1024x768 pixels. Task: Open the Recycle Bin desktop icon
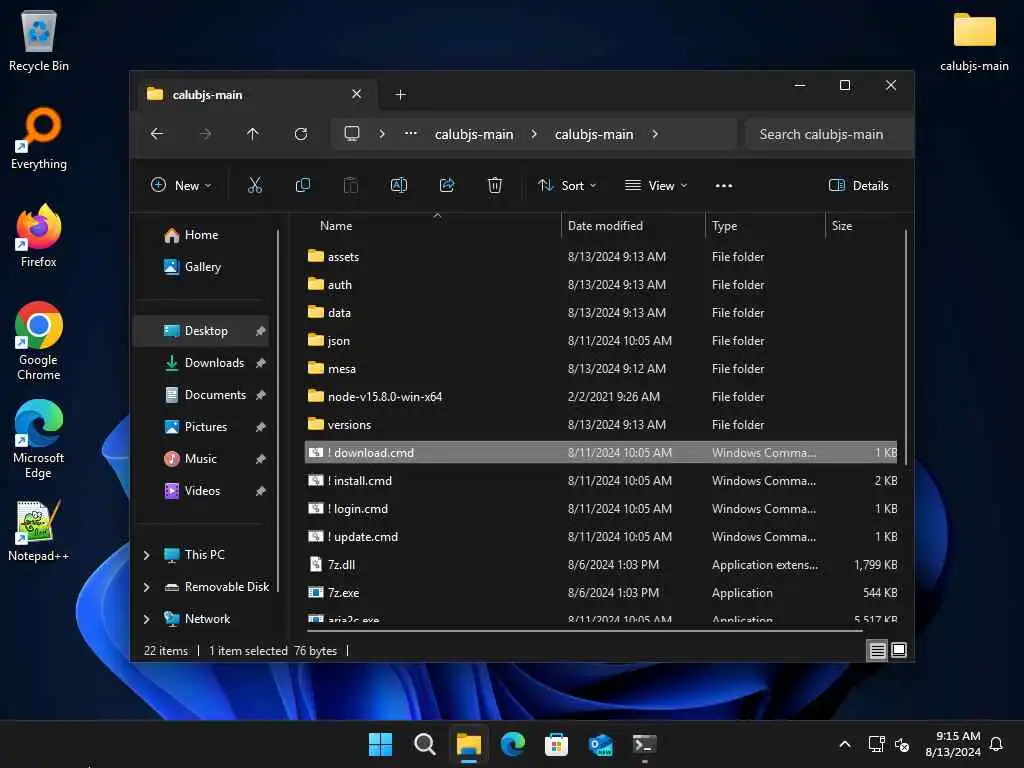(x=39, y=40)
